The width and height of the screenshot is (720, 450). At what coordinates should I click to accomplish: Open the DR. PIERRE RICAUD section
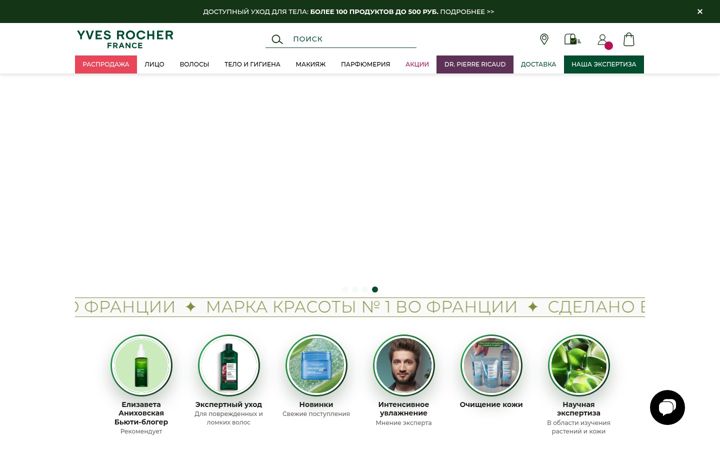coord(475,64)
